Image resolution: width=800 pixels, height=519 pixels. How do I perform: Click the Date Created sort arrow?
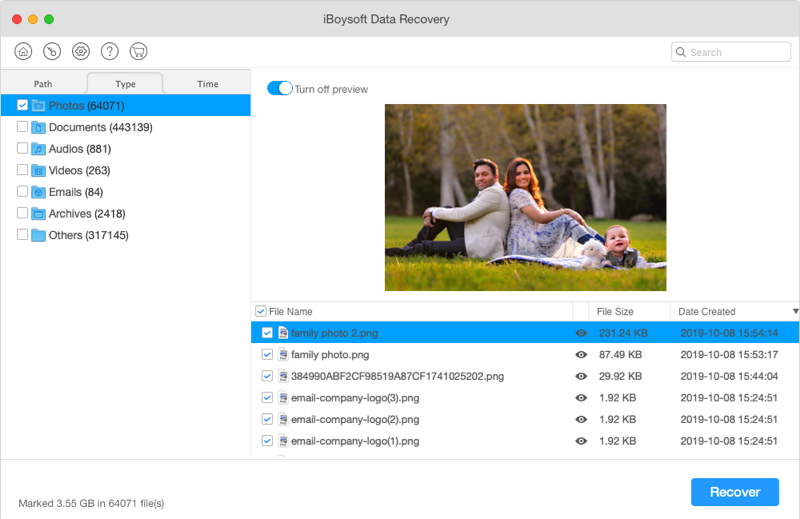tap(795, 312)
